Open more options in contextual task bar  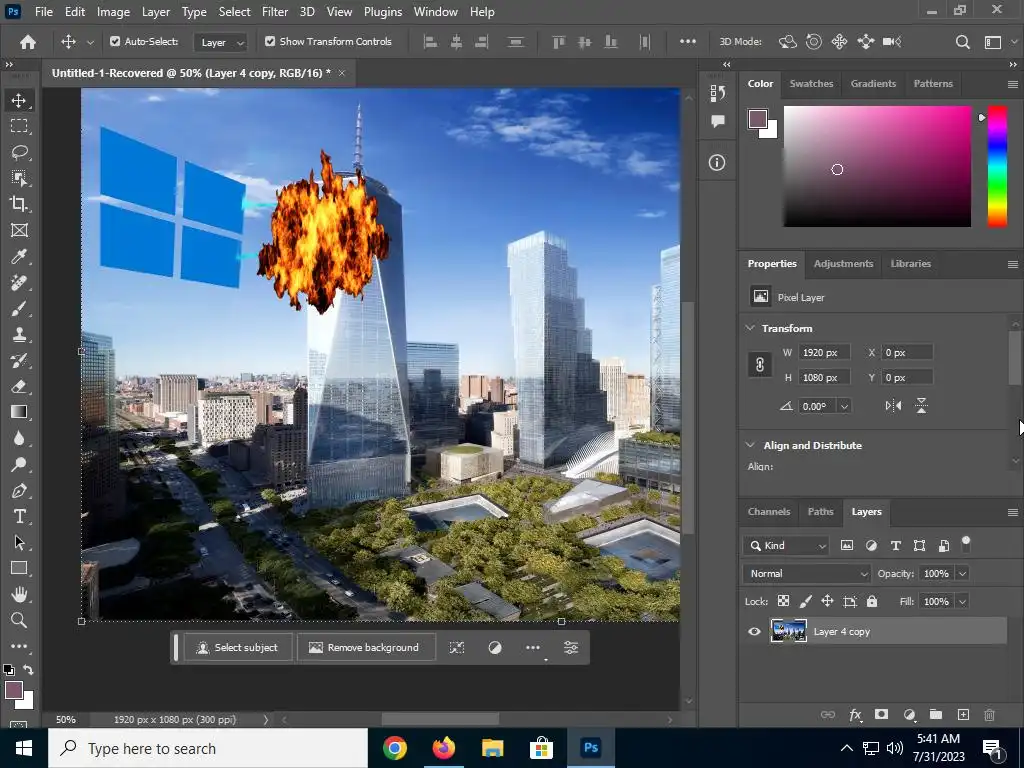tap(533, 647)
